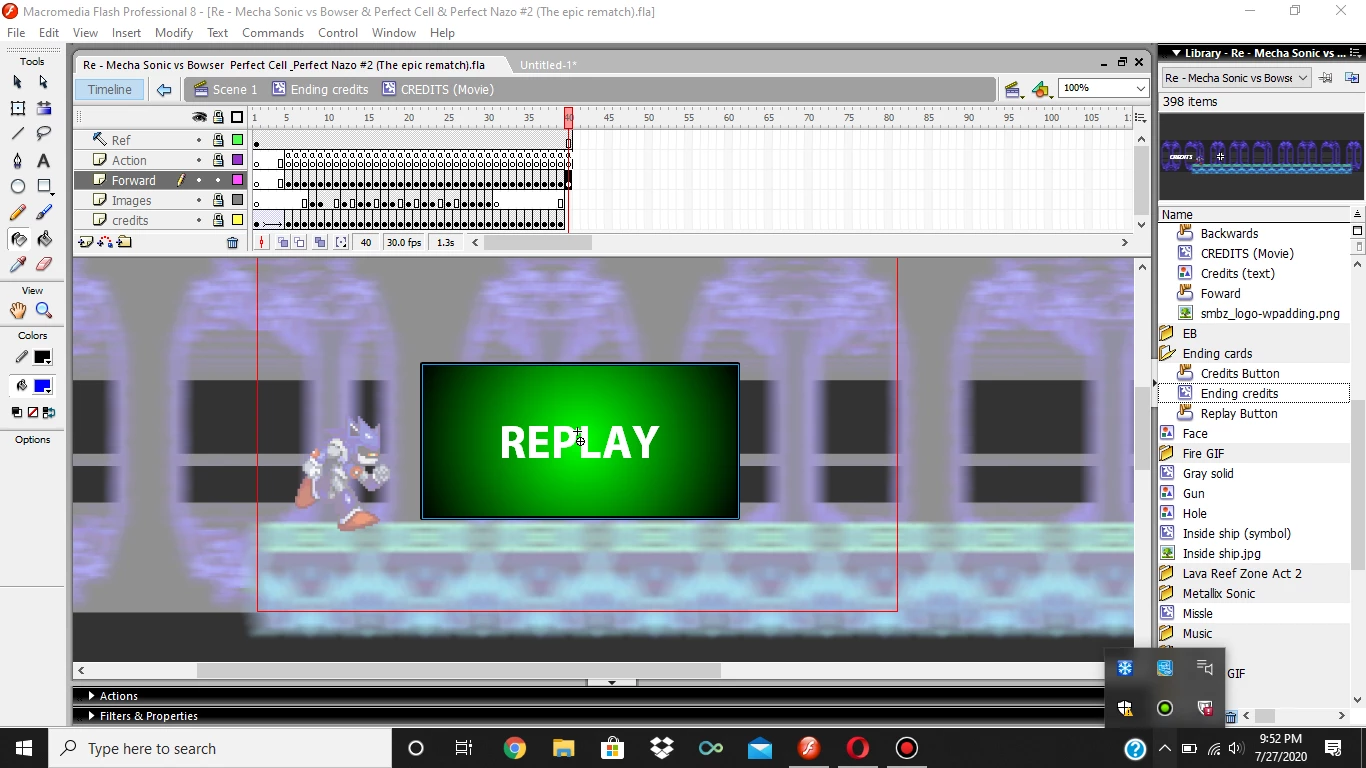Screen dimensions: 1366x768
Task: Open the Edit Symbols dropdown
Action: (1042, 90)
